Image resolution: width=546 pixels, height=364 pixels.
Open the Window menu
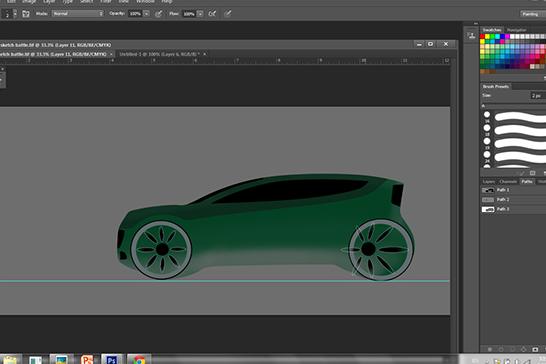tap(145, 1)
